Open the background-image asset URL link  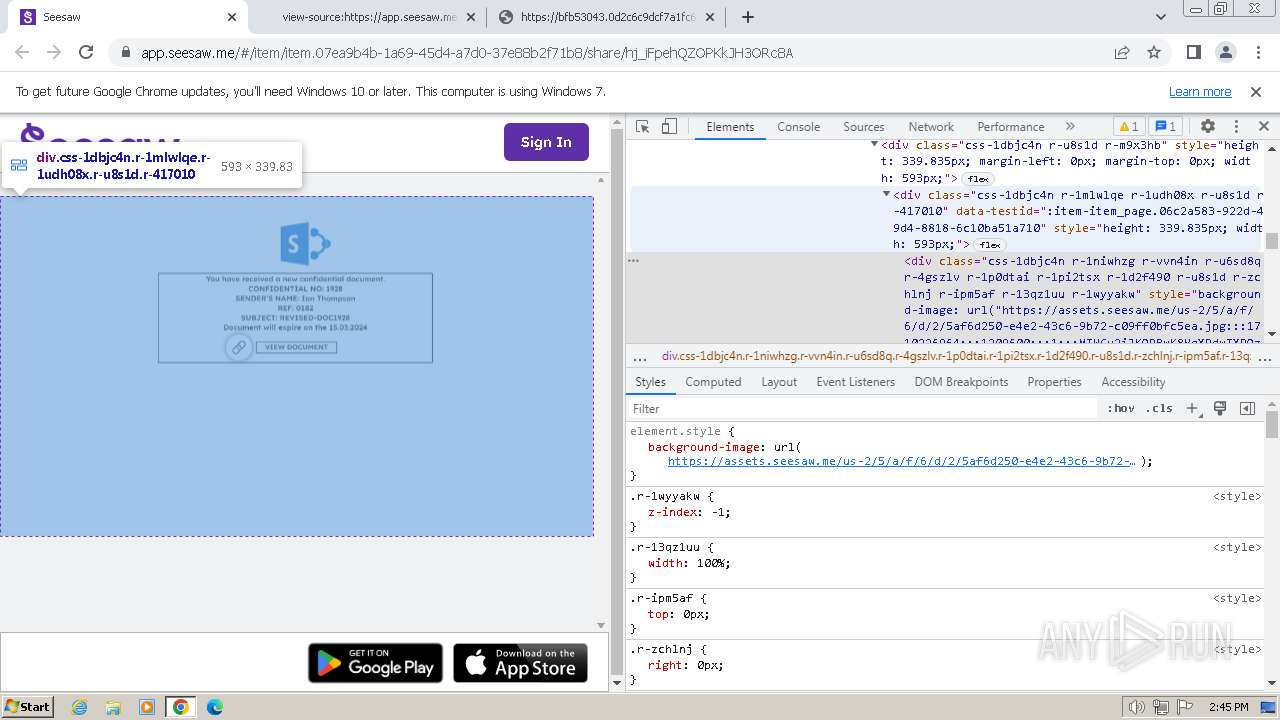tap(901, 461)
